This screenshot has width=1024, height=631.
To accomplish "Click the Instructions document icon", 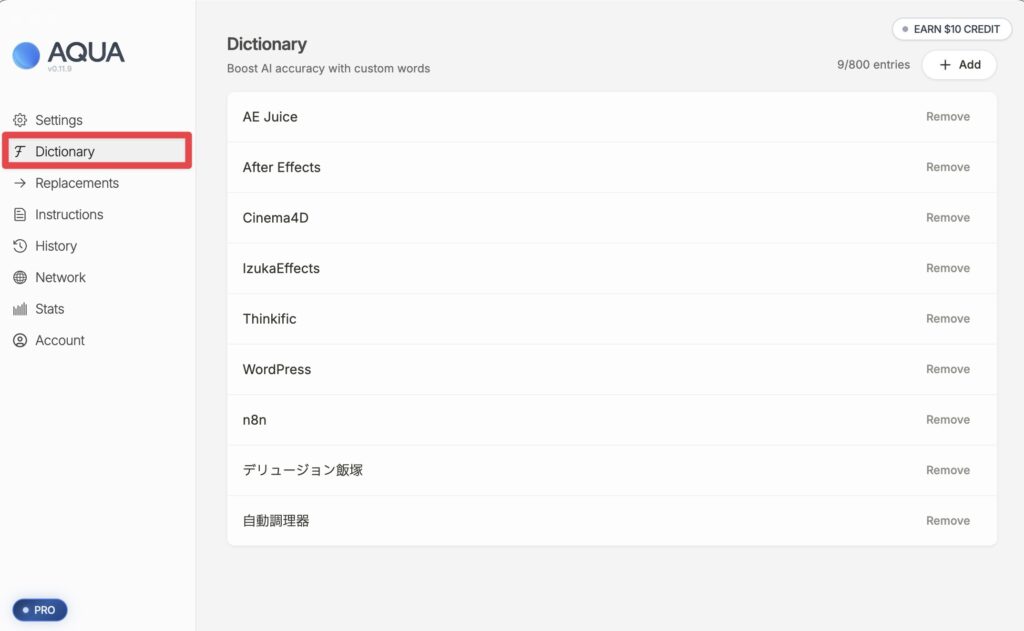I will click(20, 215).
